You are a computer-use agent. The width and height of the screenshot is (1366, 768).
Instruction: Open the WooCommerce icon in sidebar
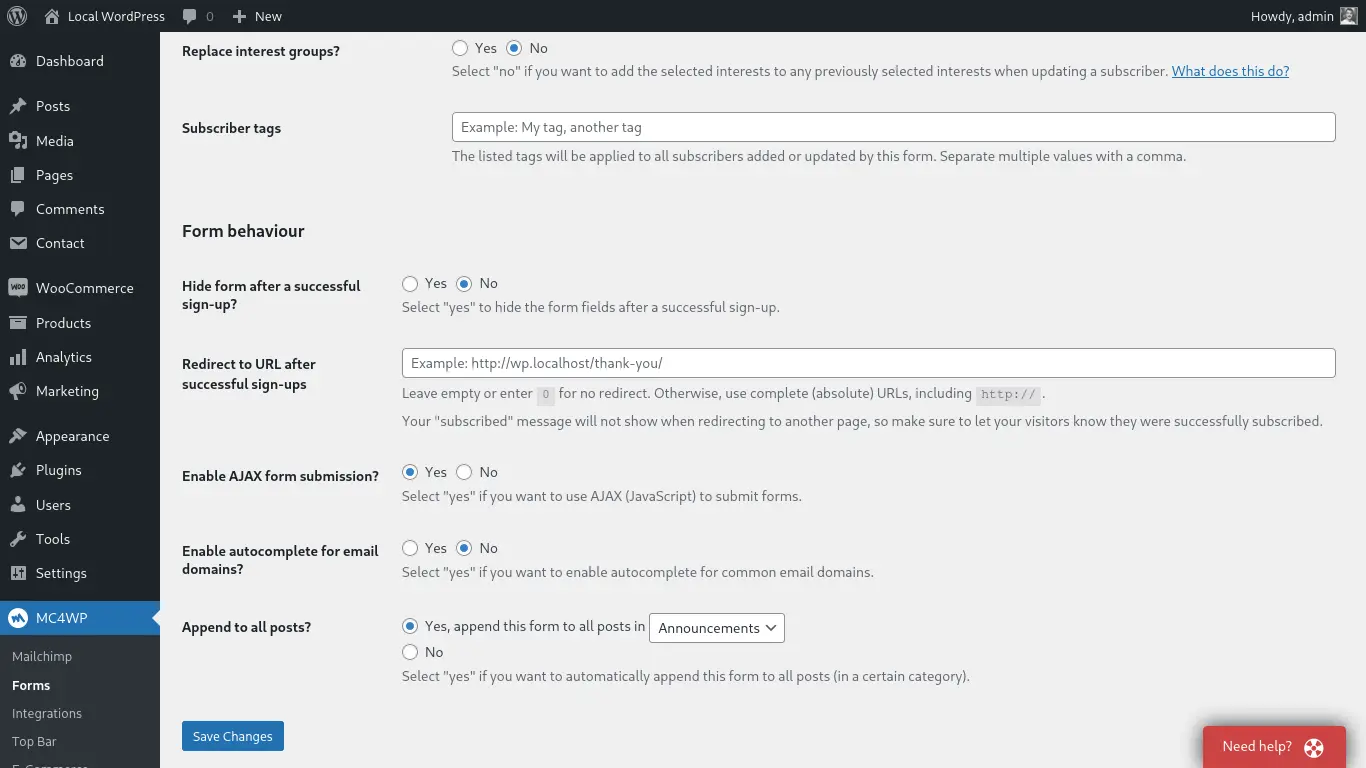pyautogui.click(x=18, y=288)
